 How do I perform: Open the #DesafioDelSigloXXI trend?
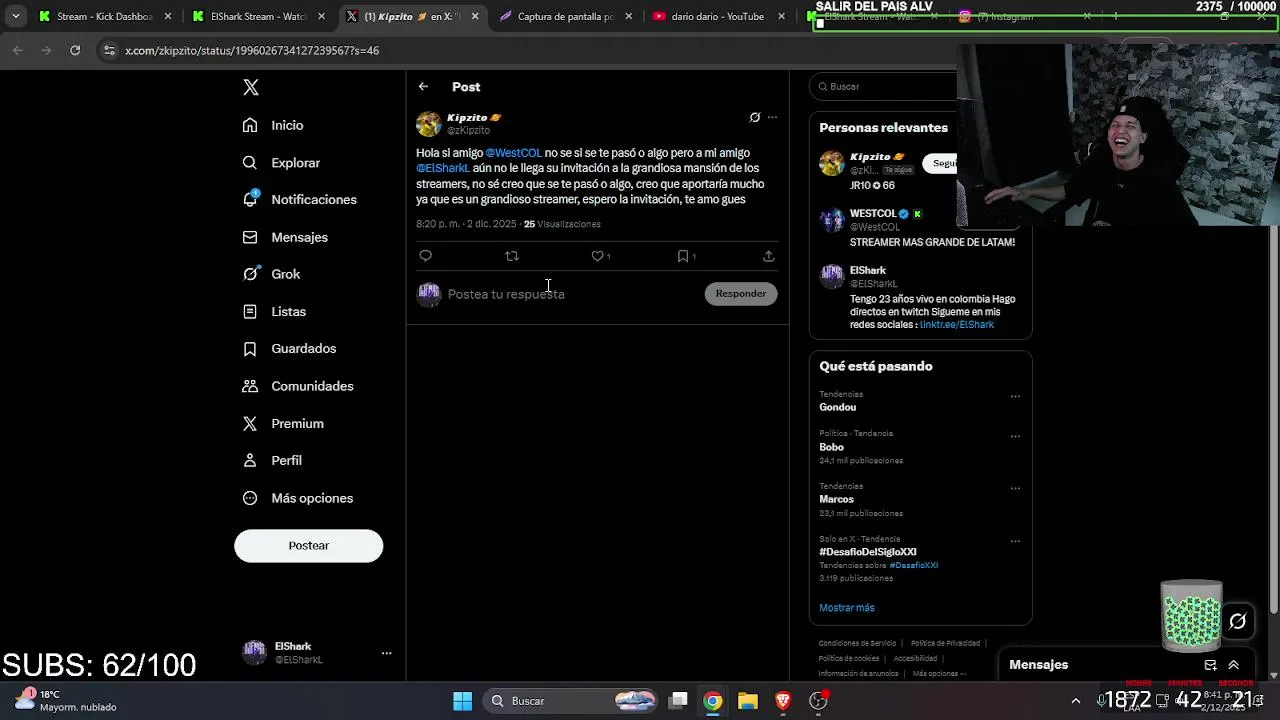click(868, 552)
